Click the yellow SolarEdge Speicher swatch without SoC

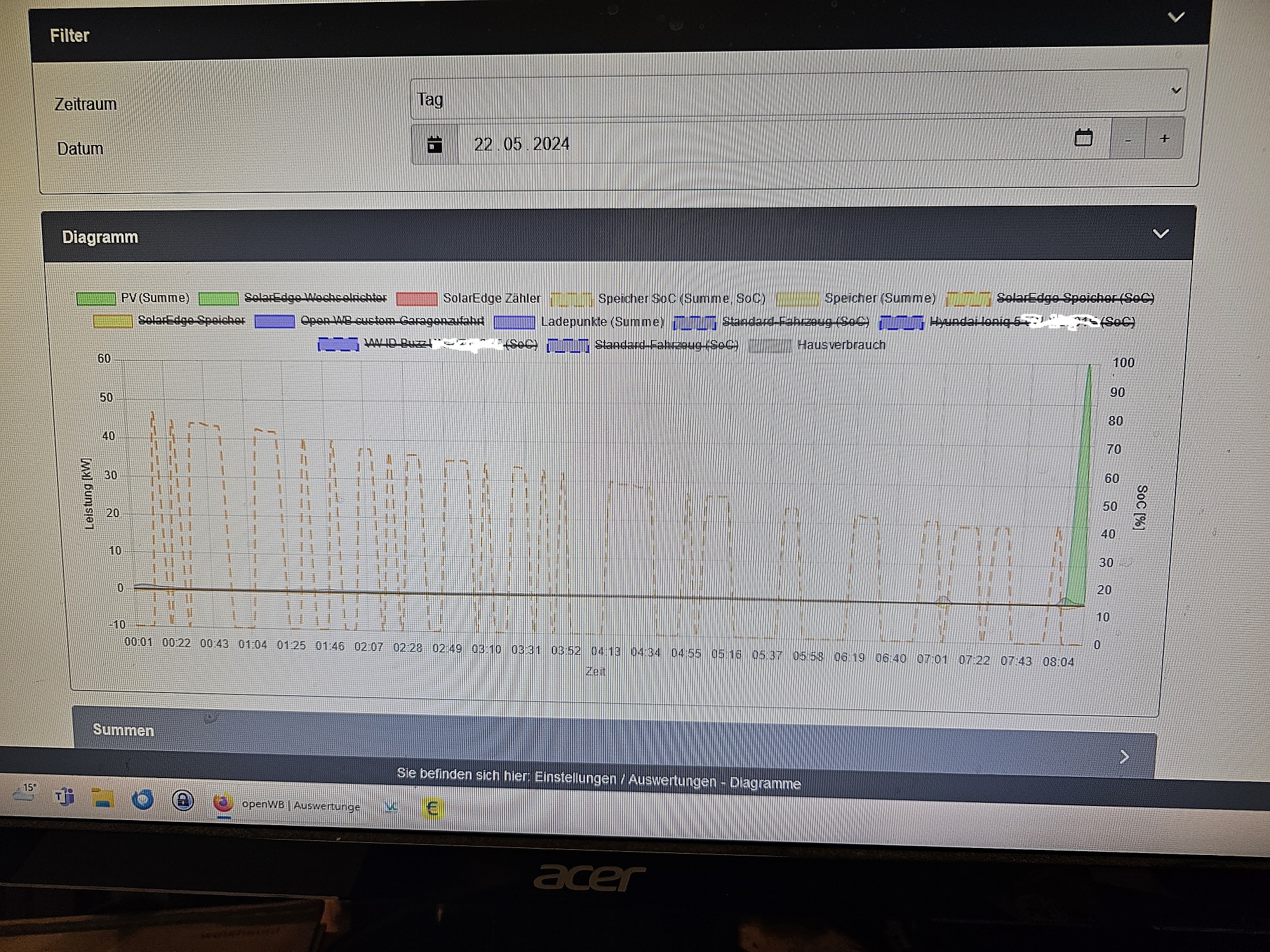(113, 321)
